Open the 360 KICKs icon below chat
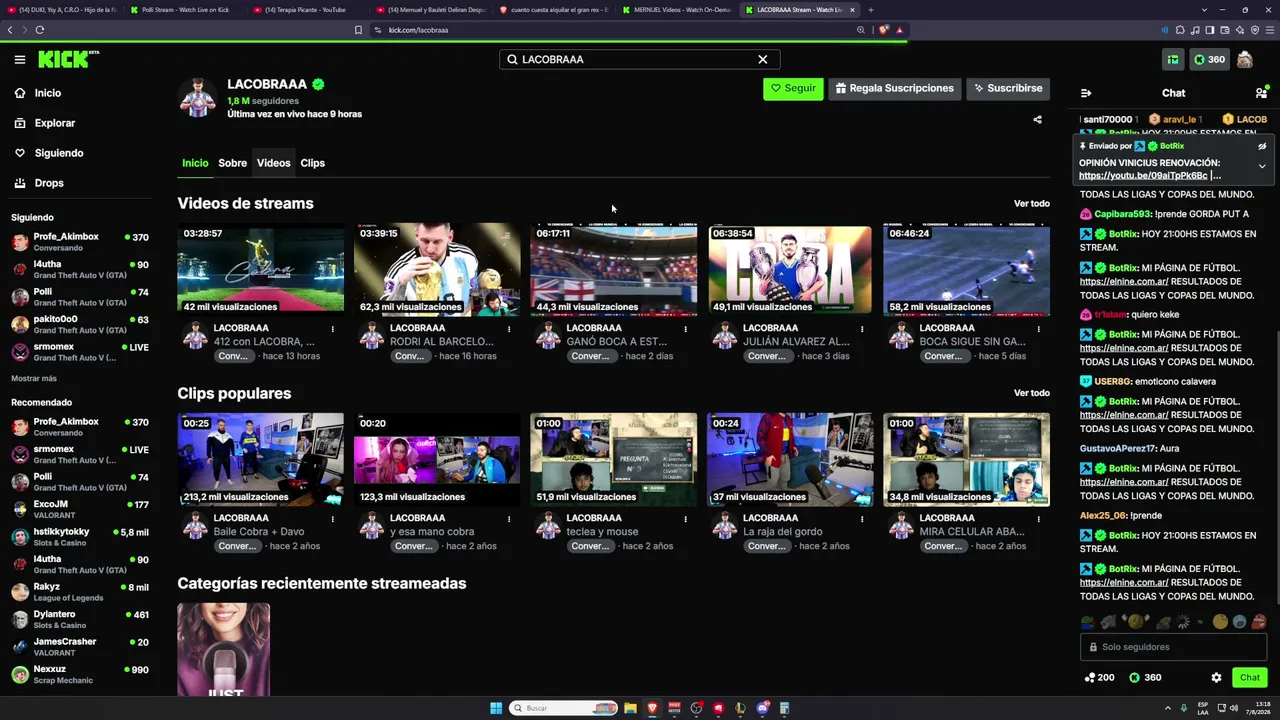The width and height of the screenshot is (1280, 720). click(x=1145, y=678)
